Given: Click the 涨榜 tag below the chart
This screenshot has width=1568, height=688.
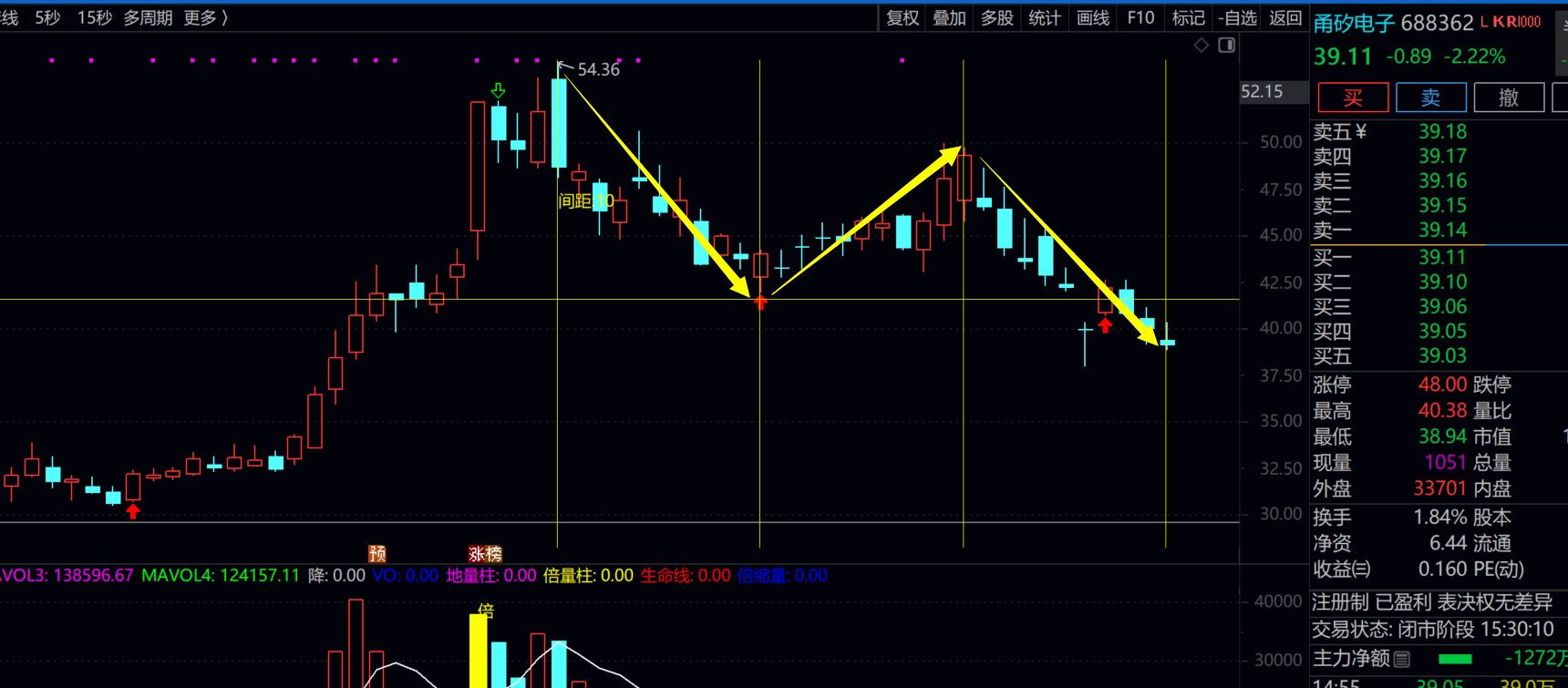Looking at the screenshot, I should (485, 553).
